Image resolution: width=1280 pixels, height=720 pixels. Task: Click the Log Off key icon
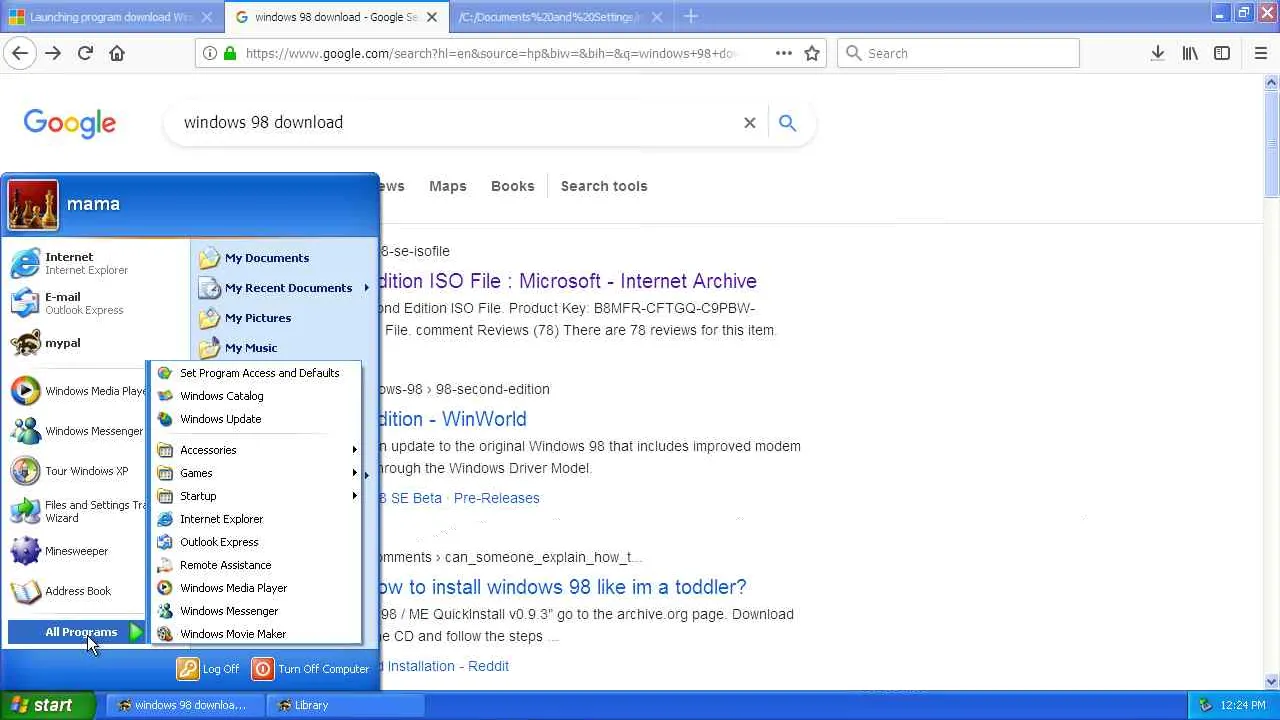click(x=188, y=669)
